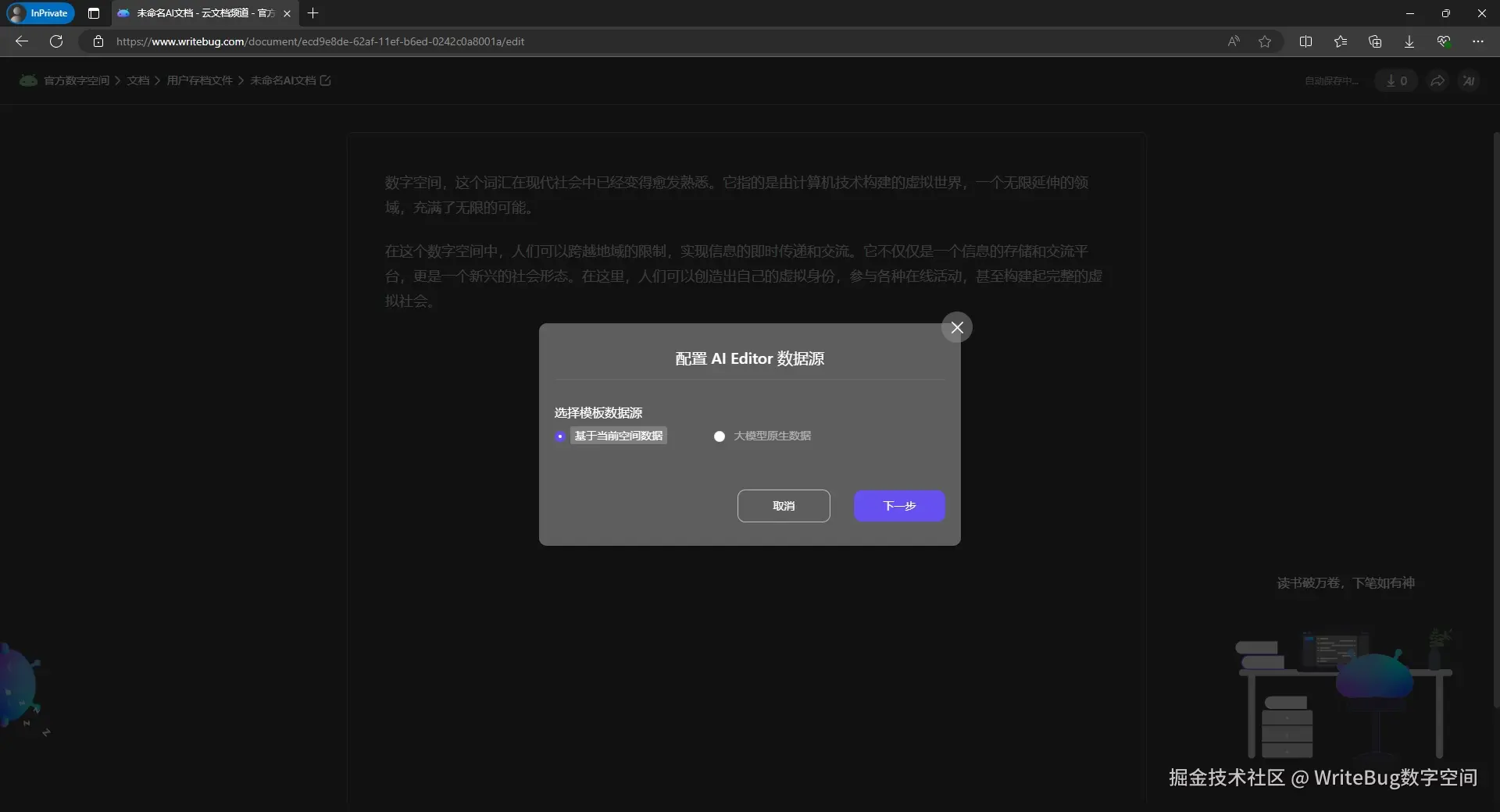Click the favorites star in the address bar
This screenshot has width=1500, height=812.
pos(1265,41)
